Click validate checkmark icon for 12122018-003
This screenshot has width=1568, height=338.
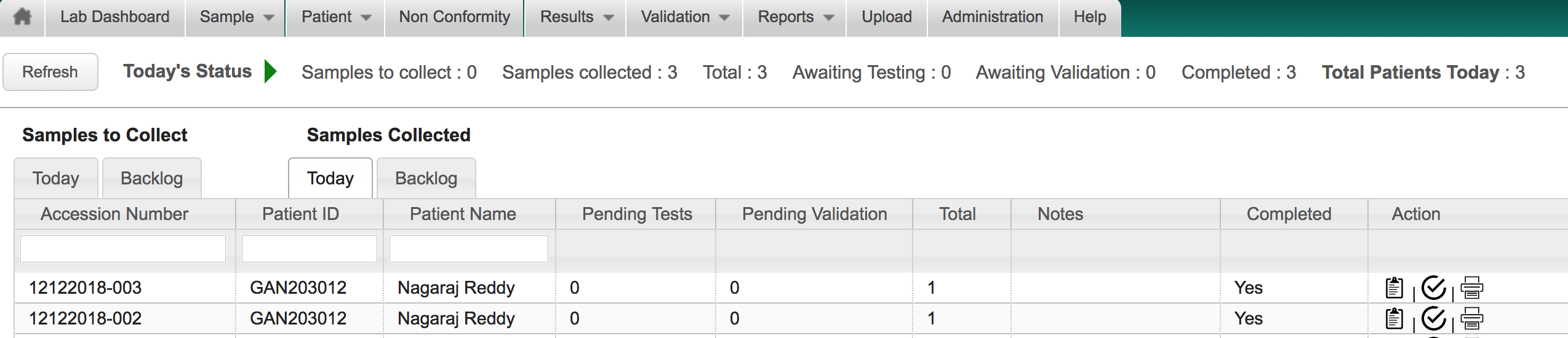[1434, 287]
